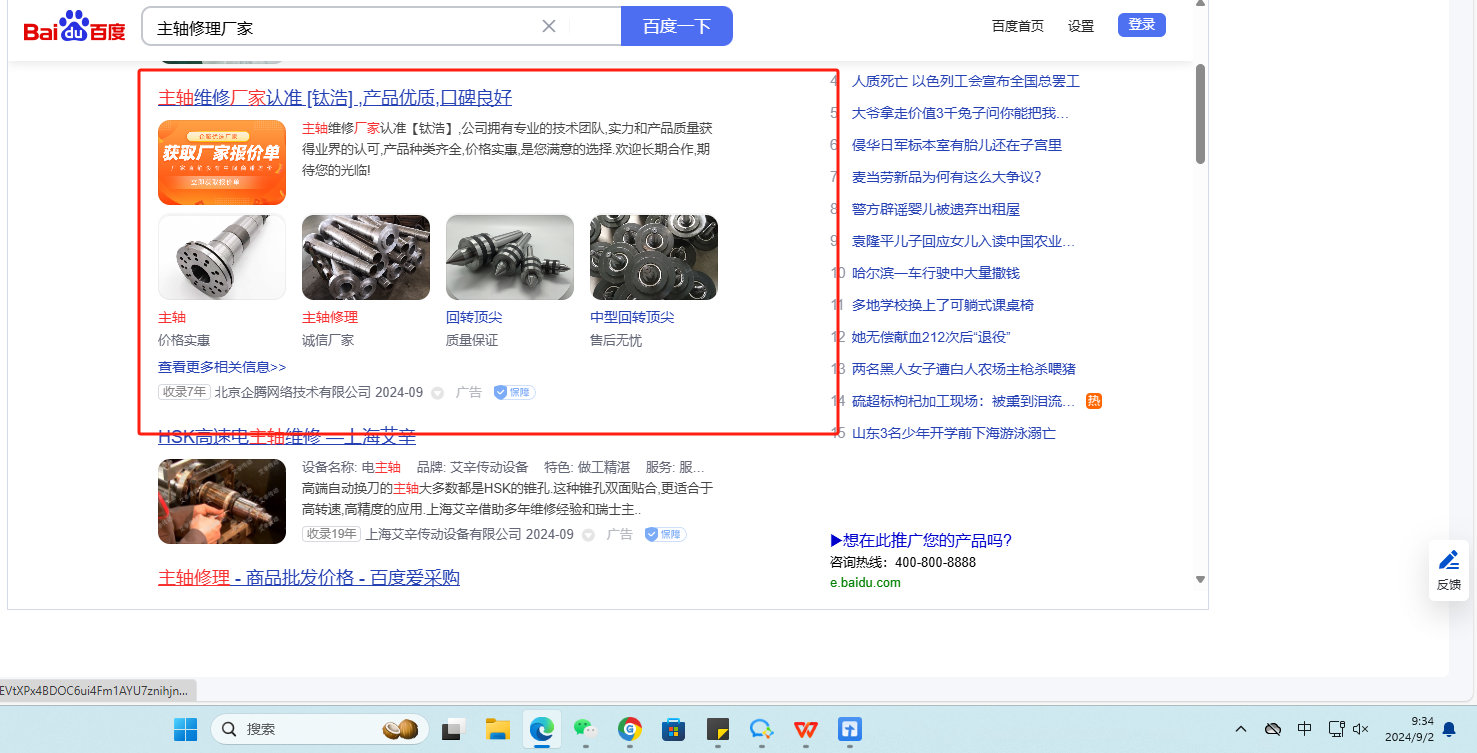Click the 主轴修理 product thumbnail image
This screenshot has width=1477, height=753.
[x=366, y=257]
